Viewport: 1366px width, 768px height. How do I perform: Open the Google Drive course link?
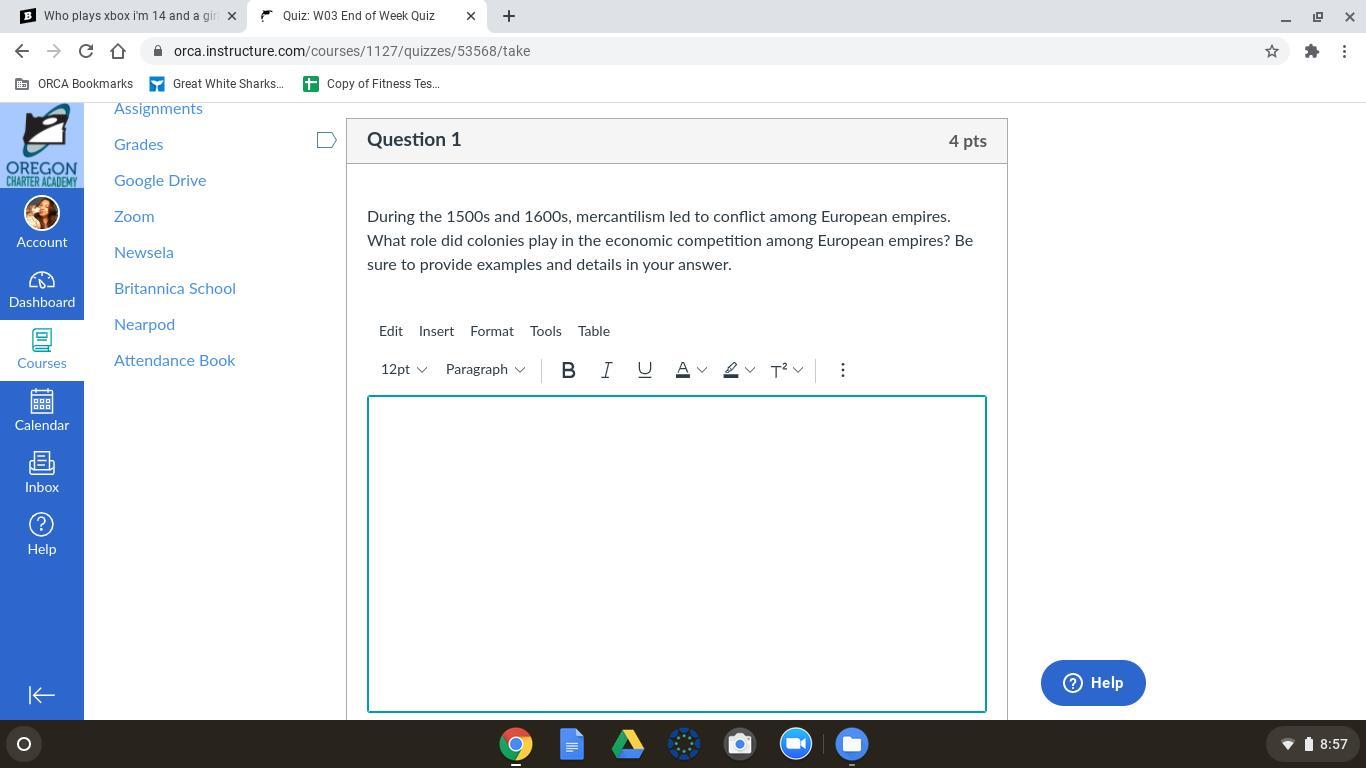[x=160, y=181]
